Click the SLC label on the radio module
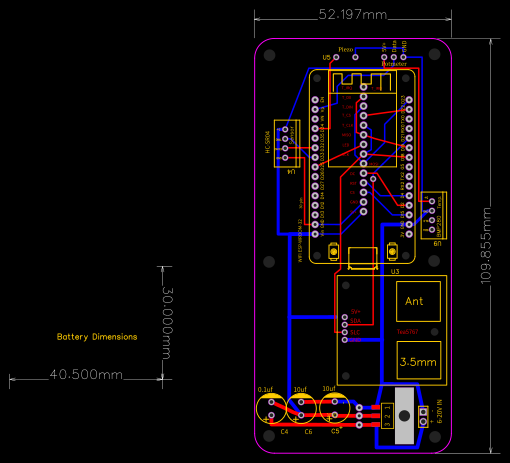 point(355,333)
